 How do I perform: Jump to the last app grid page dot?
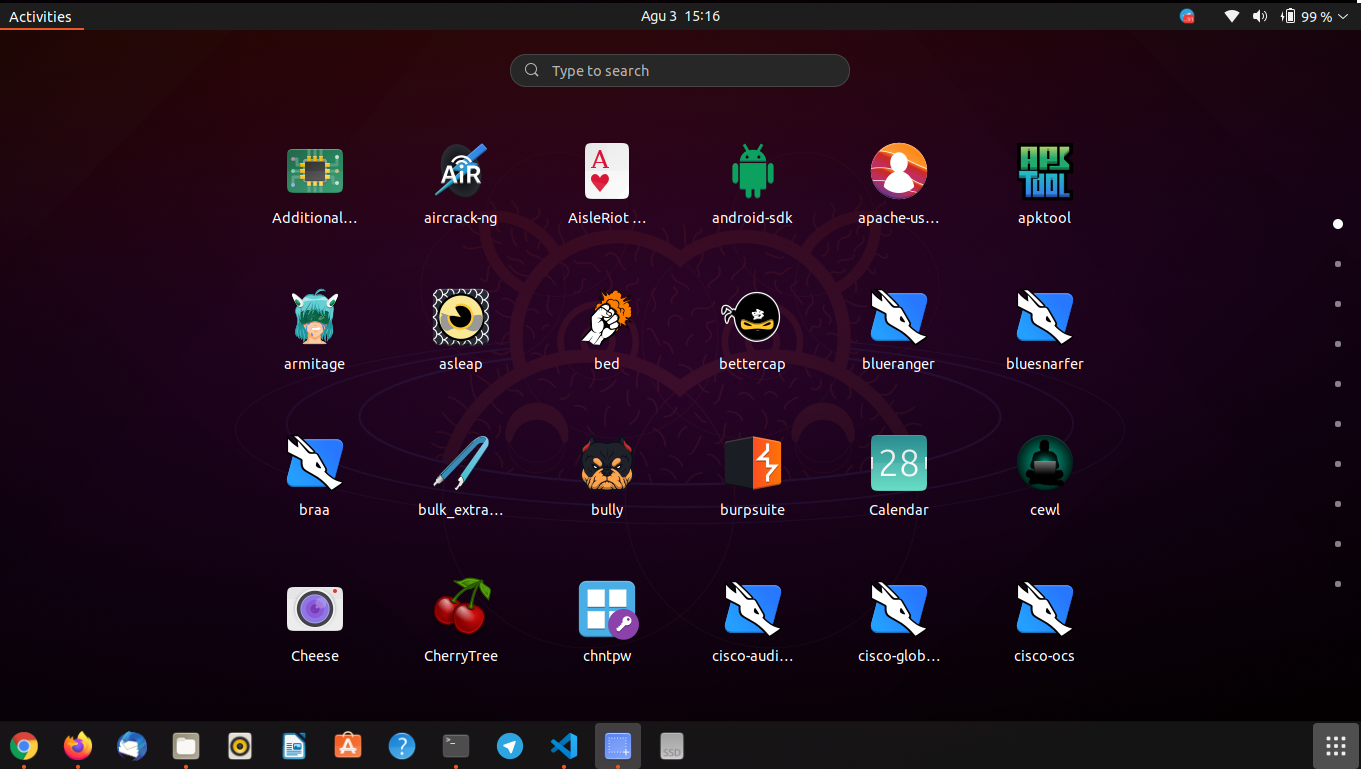point(1337,584)
